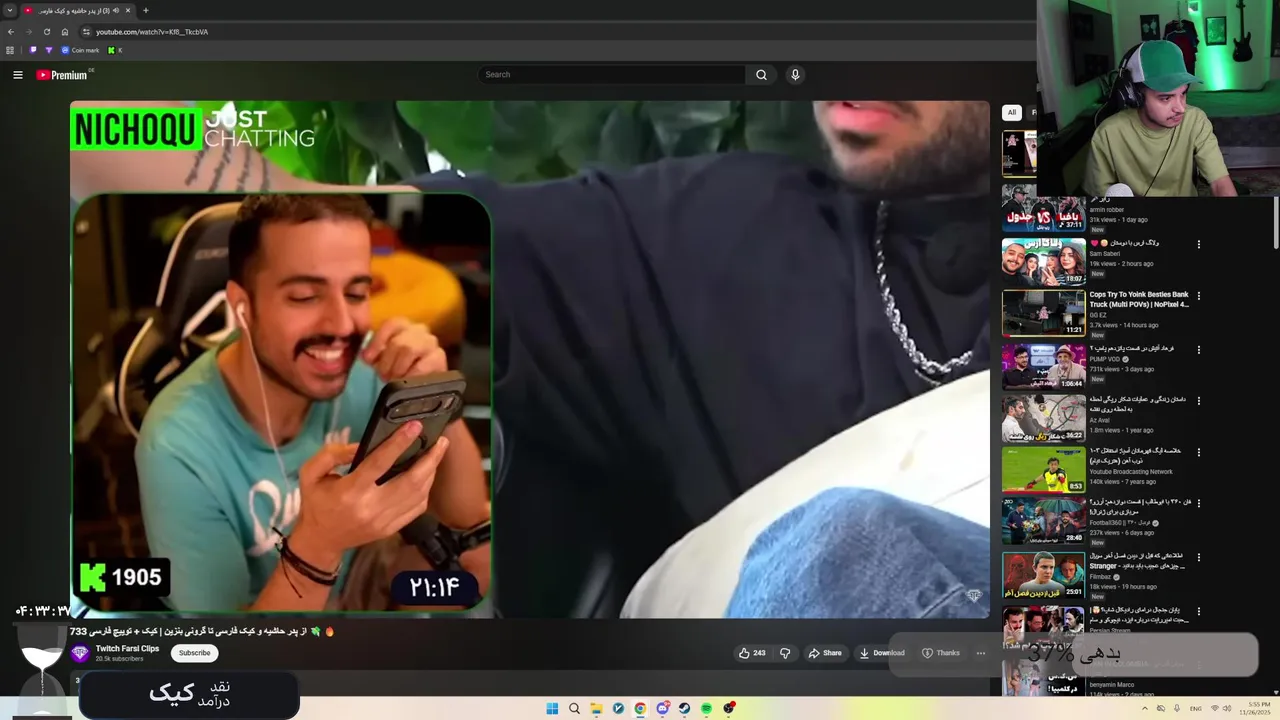Viewport: 1280px width, 720px height.
Task: Open taskbar search icon
Action: [x=574, y=708]
